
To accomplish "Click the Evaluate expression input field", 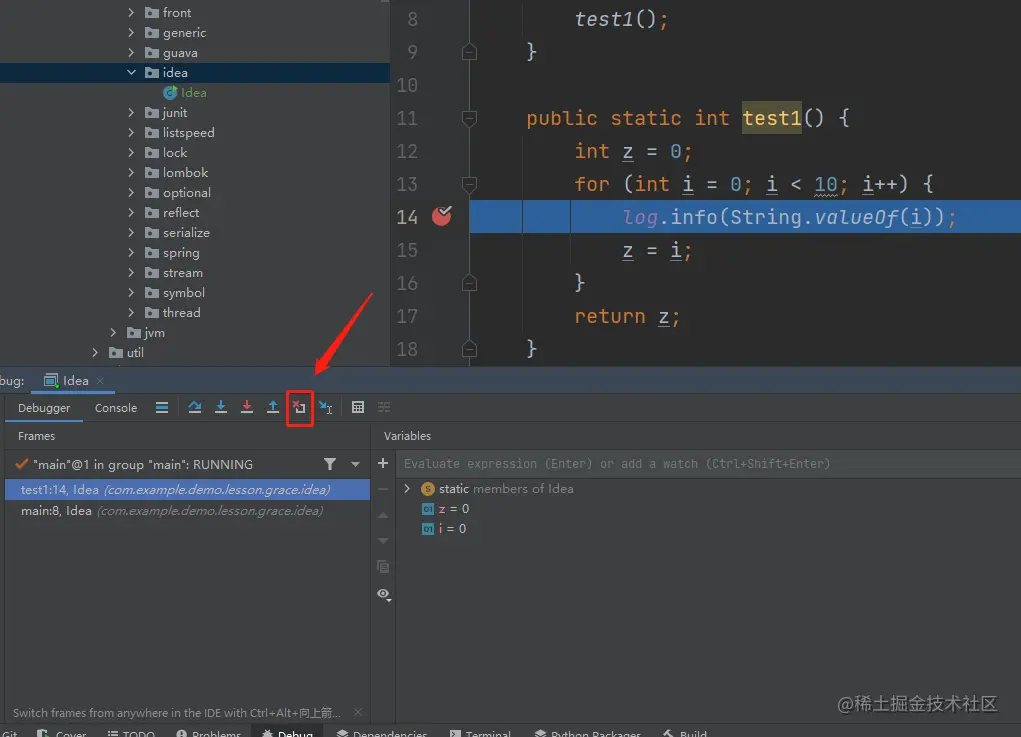I will (x=710, y=464).
